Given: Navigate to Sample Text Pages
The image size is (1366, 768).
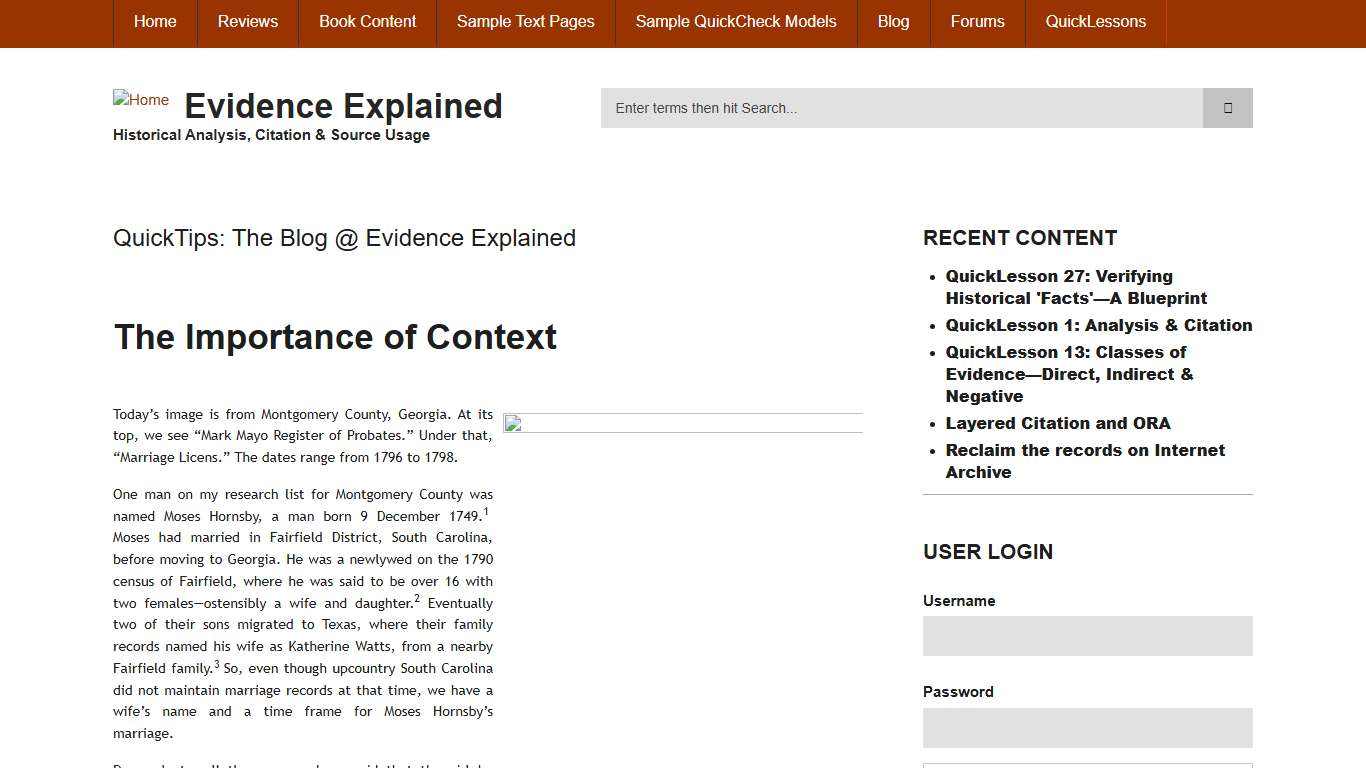Looking at the screenshot, I should pyautogui.click(x=525, y=21).
